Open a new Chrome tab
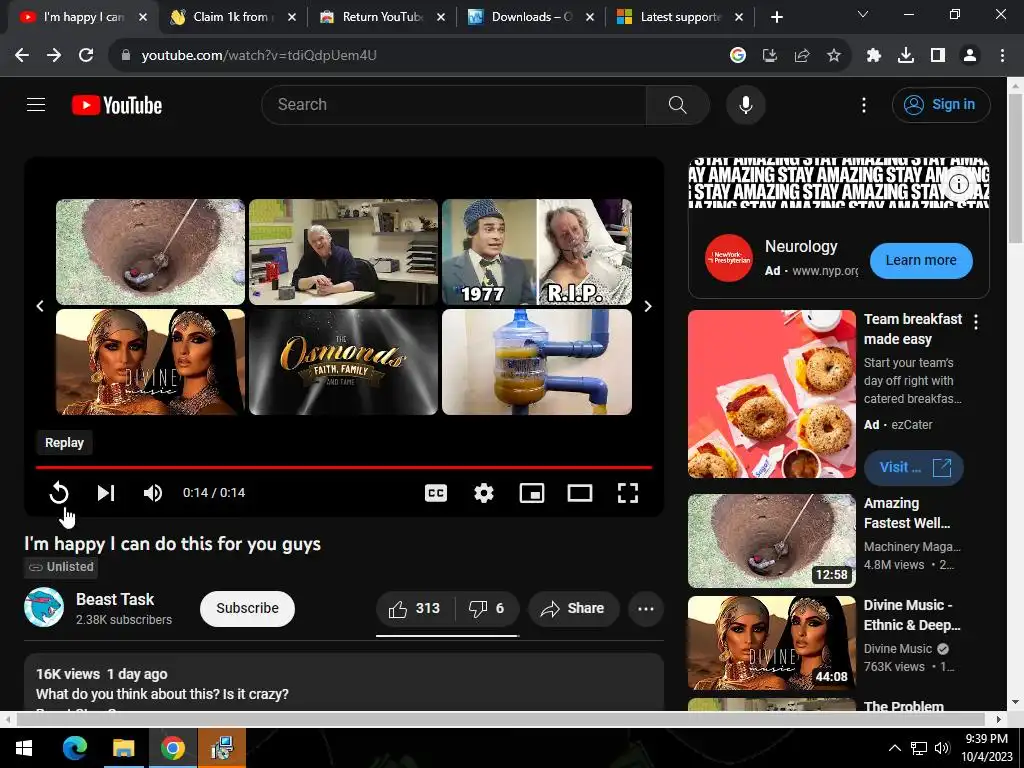This screenshot has width=1024, height=768. [x=776, y=17]
